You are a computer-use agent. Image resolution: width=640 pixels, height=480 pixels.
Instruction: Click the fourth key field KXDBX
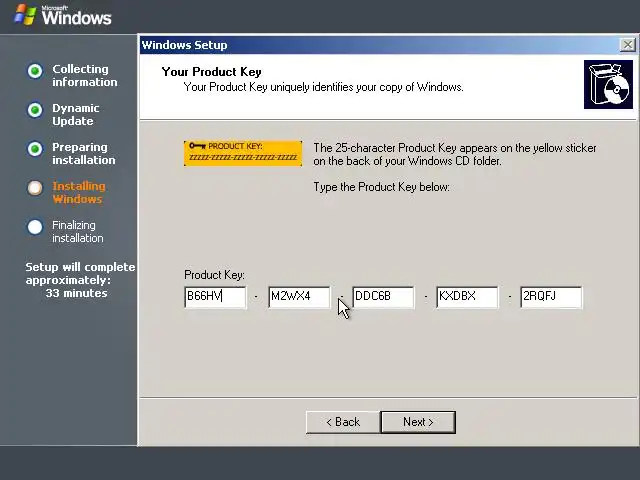tap(467, 297)
